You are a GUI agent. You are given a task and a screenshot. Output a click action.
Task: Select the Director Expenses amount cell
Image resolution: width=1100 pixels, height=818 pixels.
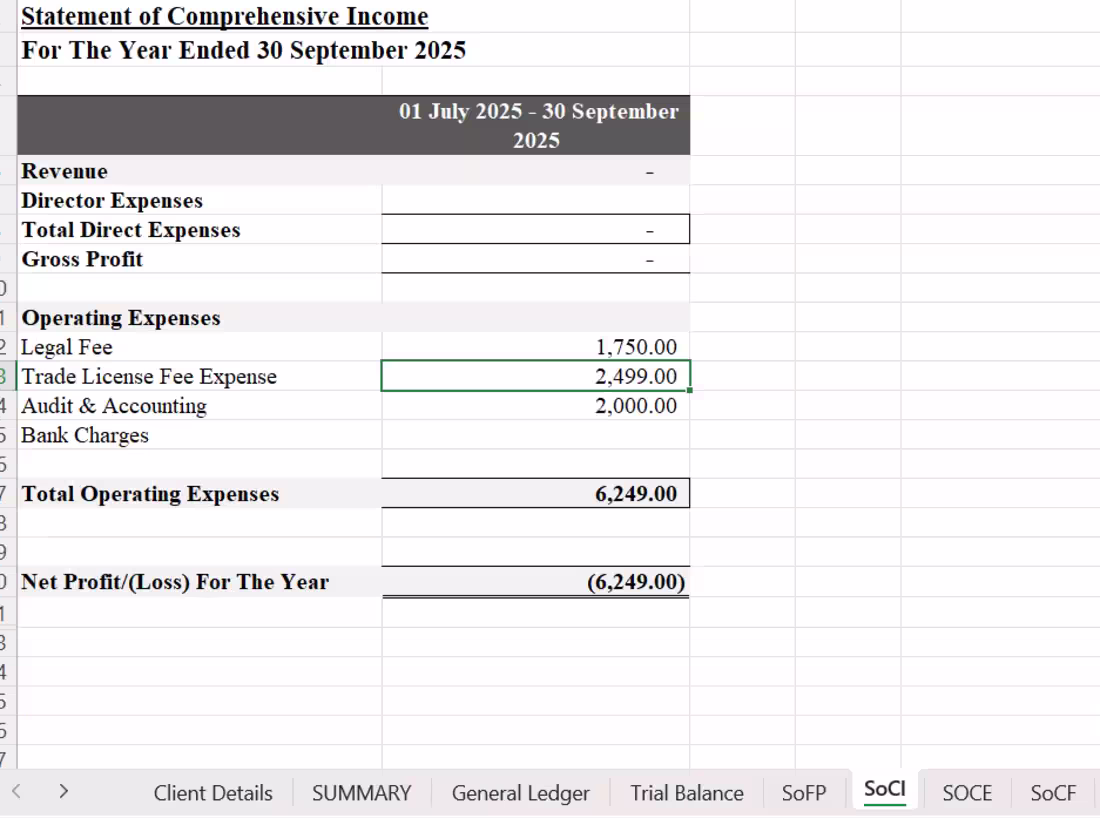(536, 201)
